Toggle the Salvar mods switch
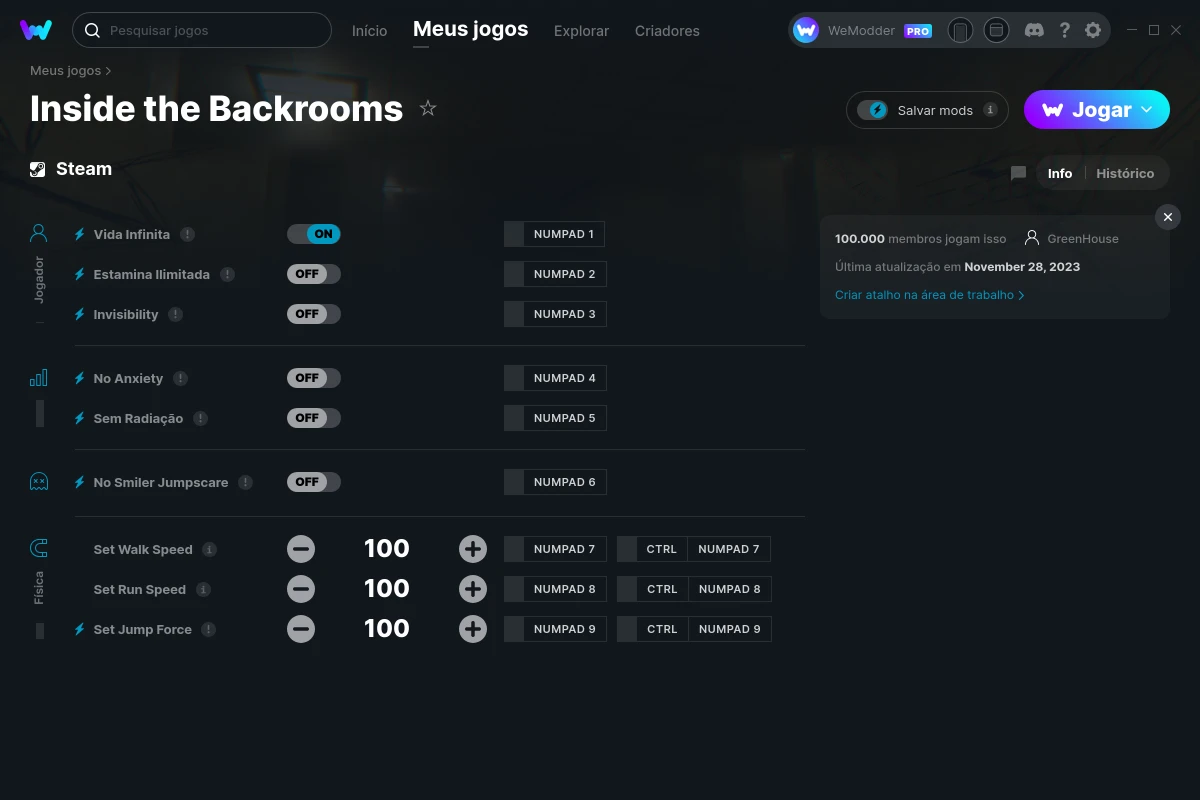 coord(872,110)
